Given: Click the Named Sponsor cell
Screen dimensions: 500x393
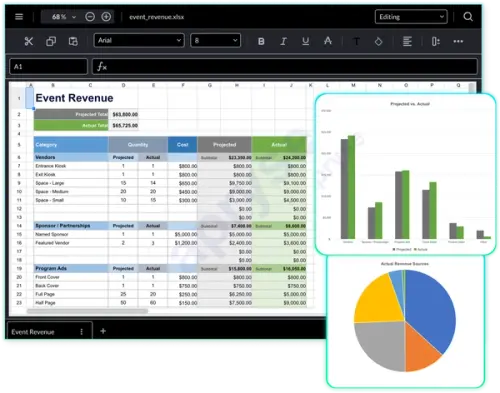Looking at the screenshot, I should pyautogui.click(x=71, y=234).
